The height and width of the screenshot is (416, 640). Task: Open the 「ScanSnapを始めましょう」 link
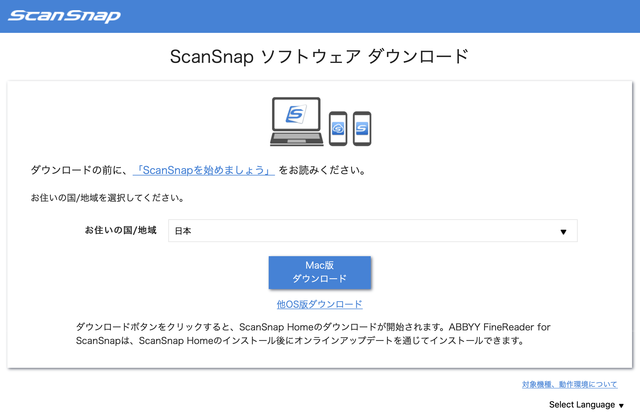pyautogui.click(x=204, y=170)
